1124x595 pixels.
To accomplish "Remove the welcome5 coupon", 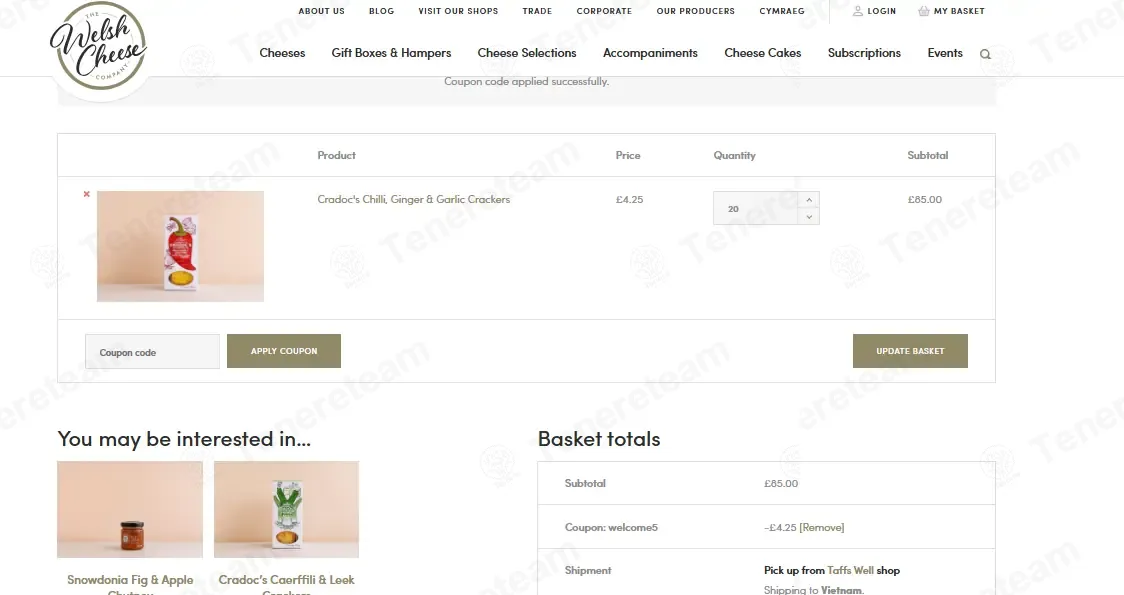I will click(x=821, y=528).
